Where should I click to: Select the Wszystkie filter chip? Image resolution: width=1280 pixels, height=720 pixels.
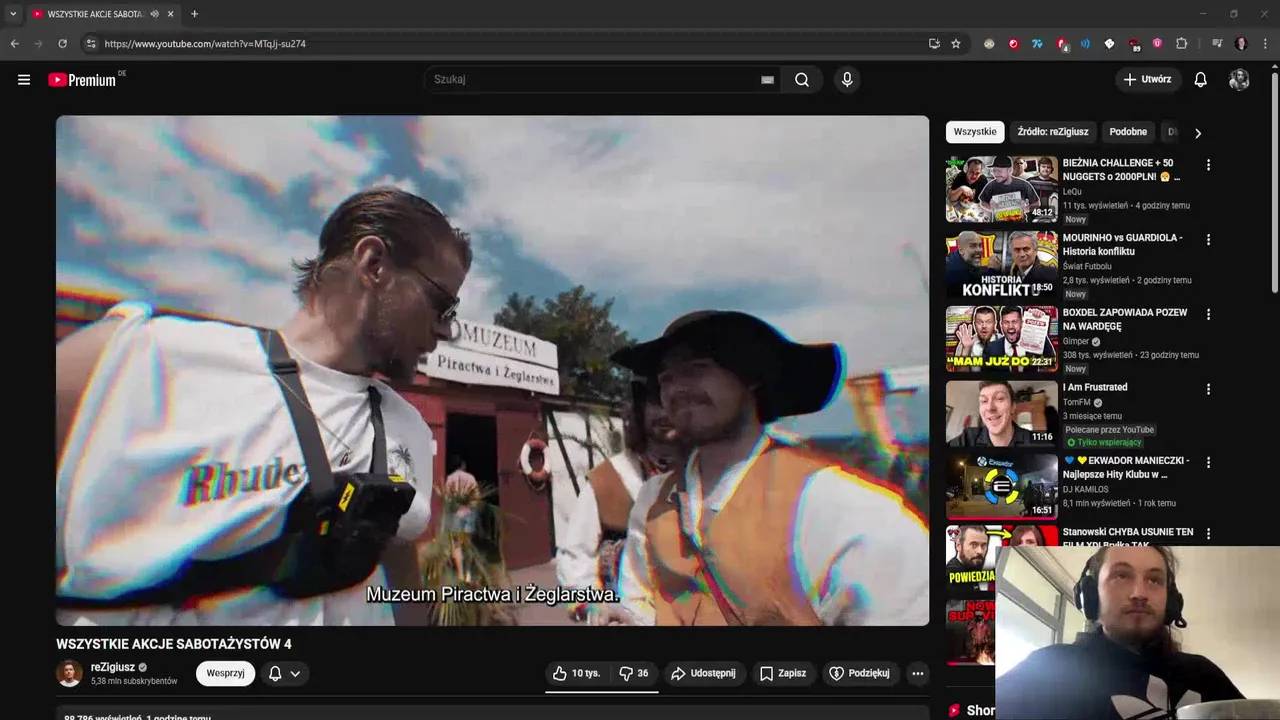(975, 132)
